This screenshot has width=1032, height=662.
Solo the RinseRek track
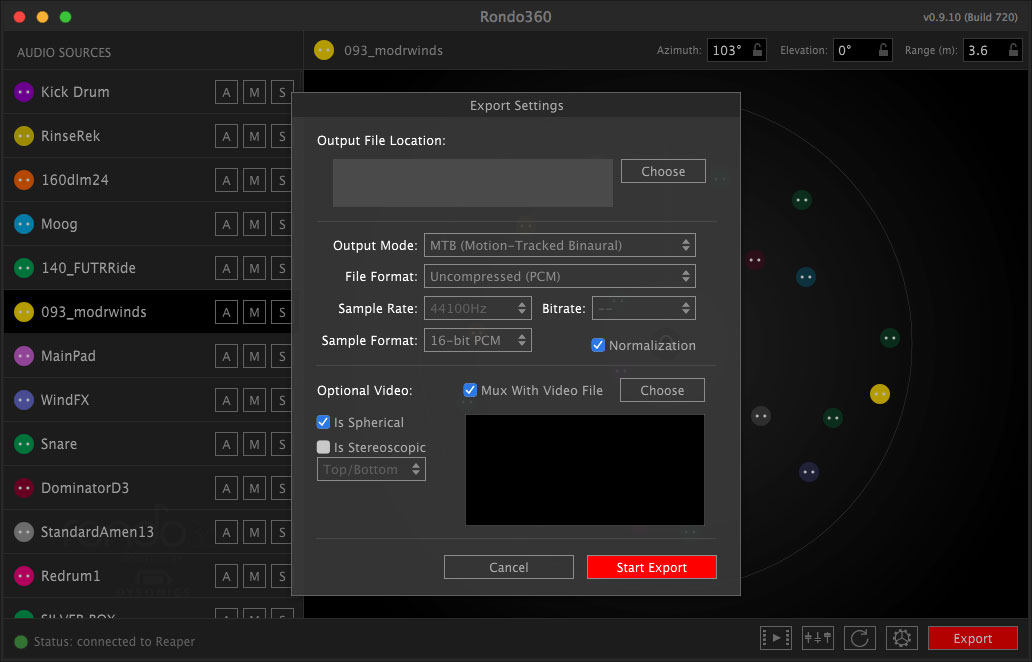coord(282,136)
